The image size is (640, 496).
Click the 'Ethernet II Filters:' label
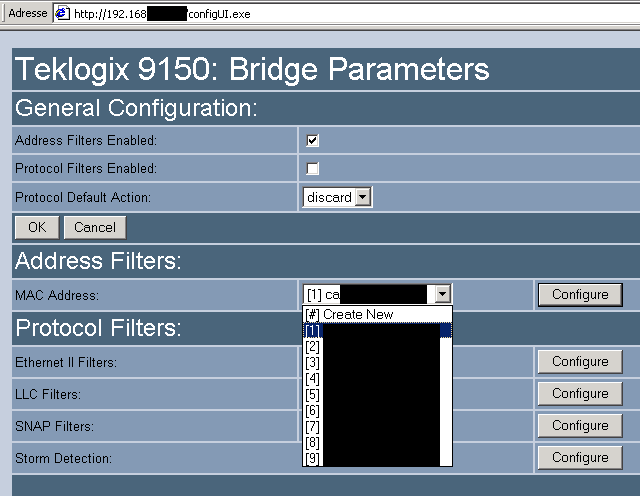click(x=66, y=362)
